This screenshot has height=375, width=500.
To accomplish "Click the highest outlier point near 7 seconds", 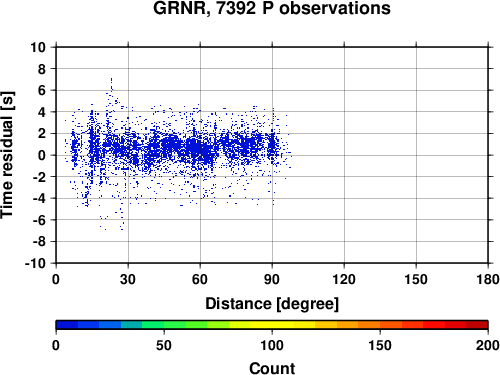I will click(111, 79).
